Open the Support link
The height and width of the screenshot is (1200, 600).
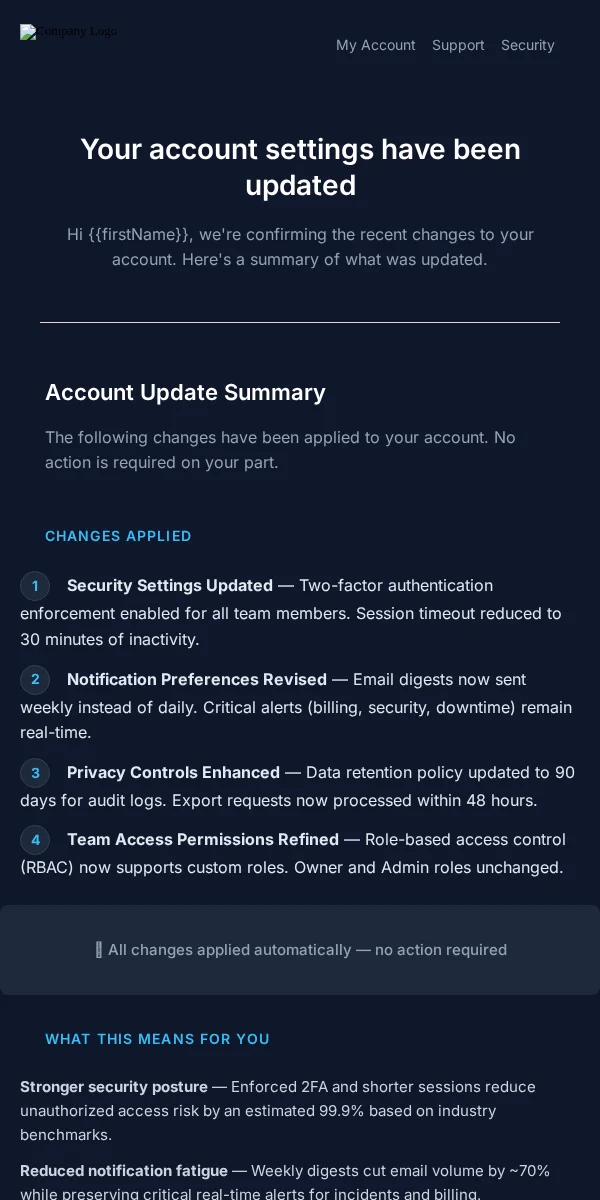click(x=458, y=45)
